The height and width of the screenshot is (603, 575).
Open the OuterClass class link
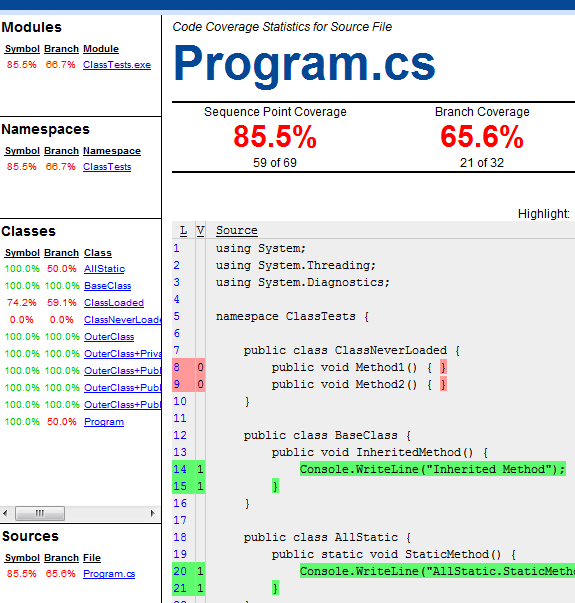109,337
